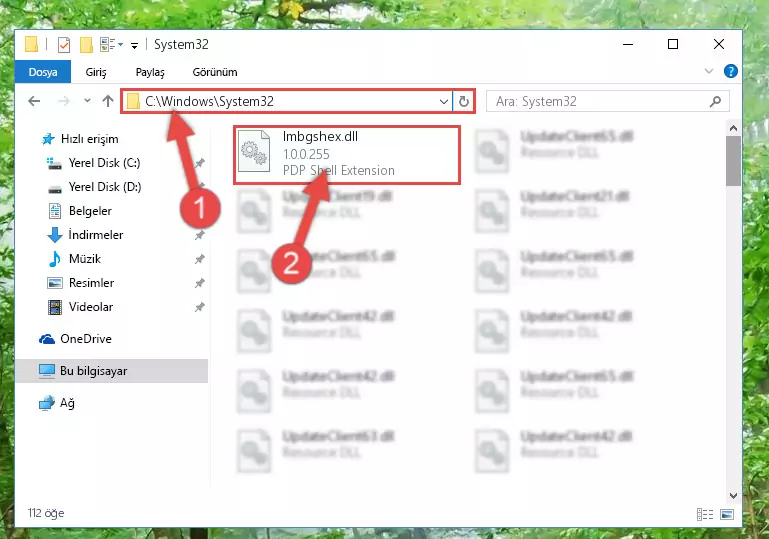Open the Customize Quick Access Toolbar dropdown

coord(134,46)
